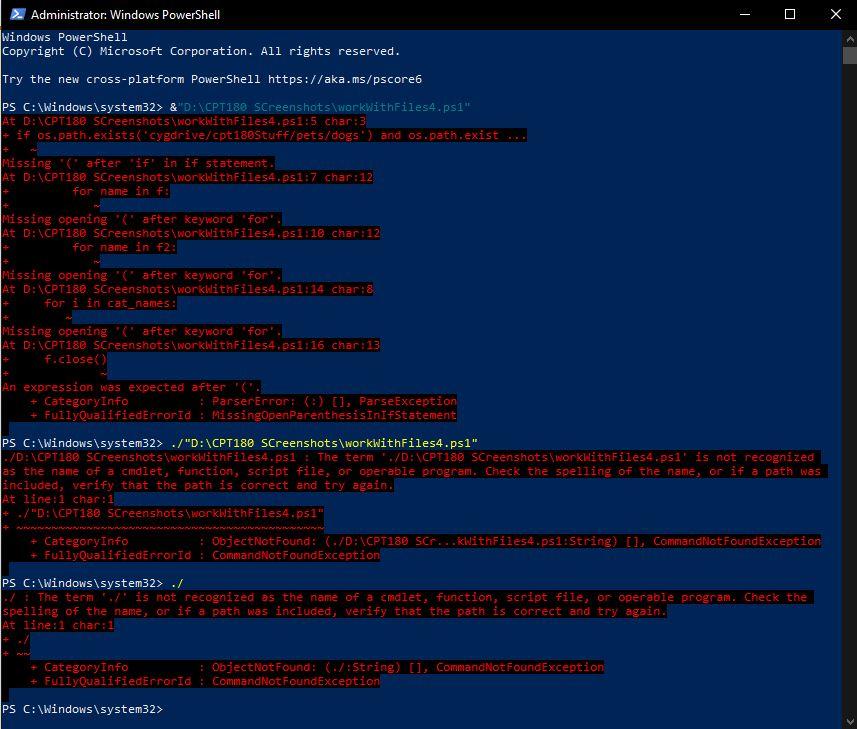Click the 'MissingOpenParenthesisInIfStatement' error id

334,415
